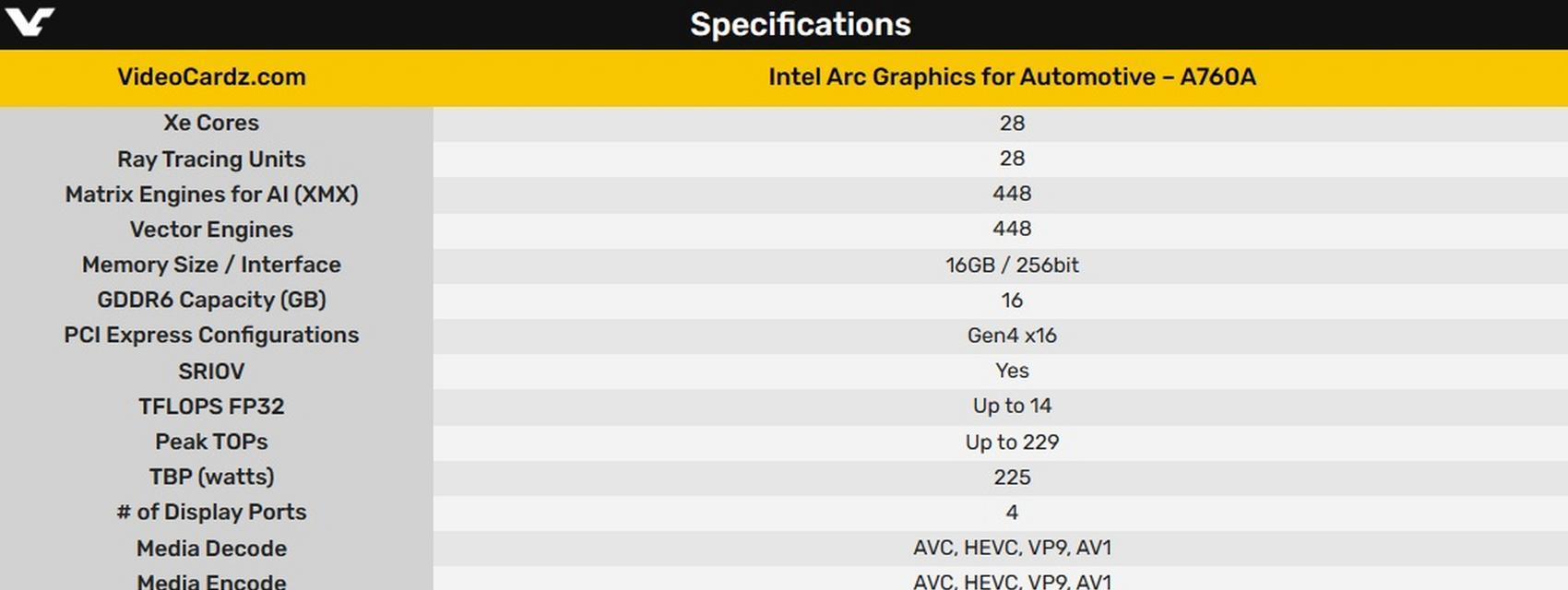
Task: Click the SRIOV row label
Action: pyautogui.click(x=211, y=371)
